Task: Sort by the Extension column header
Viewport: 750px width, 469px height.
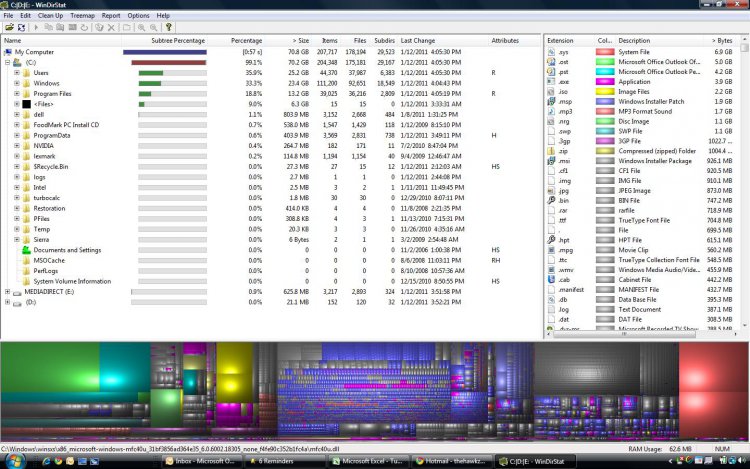Action: point(569,41)
